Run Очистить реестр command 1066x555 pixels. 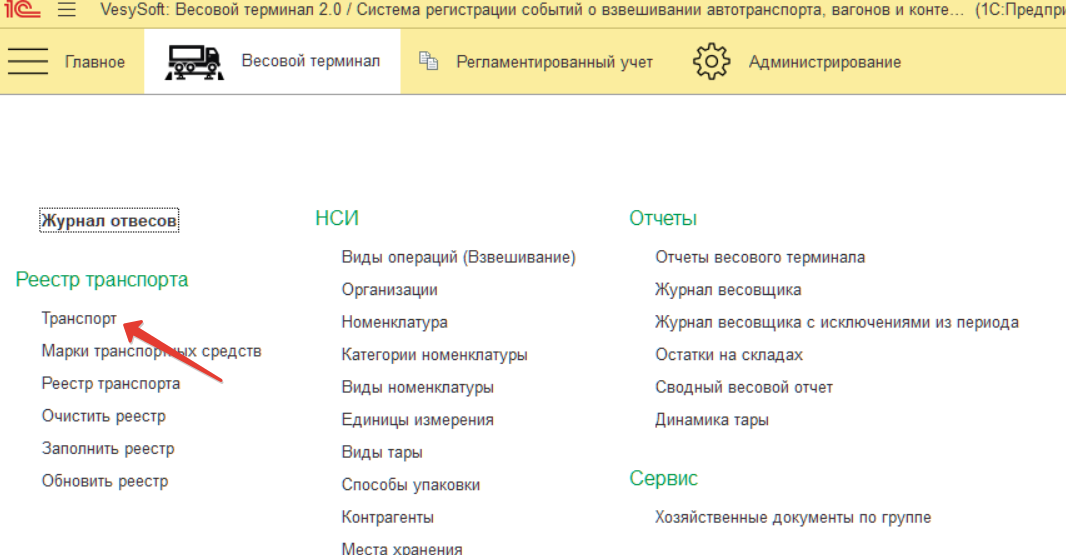(x=103, y=416)
